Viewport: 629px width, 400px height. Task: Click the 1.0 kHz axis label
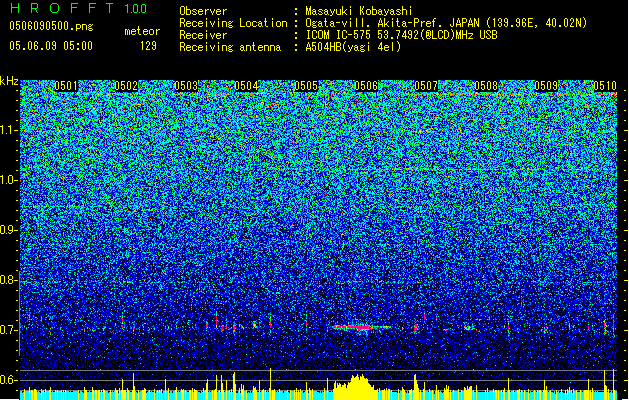9,180
